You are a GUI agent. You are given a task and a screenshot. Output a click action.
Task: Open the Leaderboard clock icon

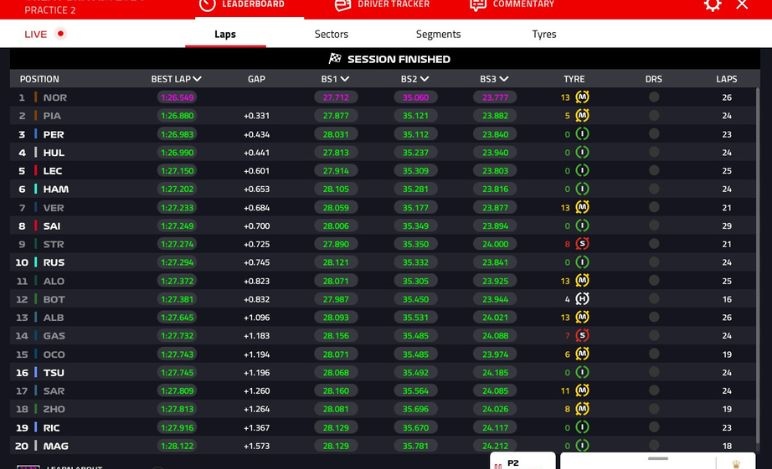(x=207, y=5)
